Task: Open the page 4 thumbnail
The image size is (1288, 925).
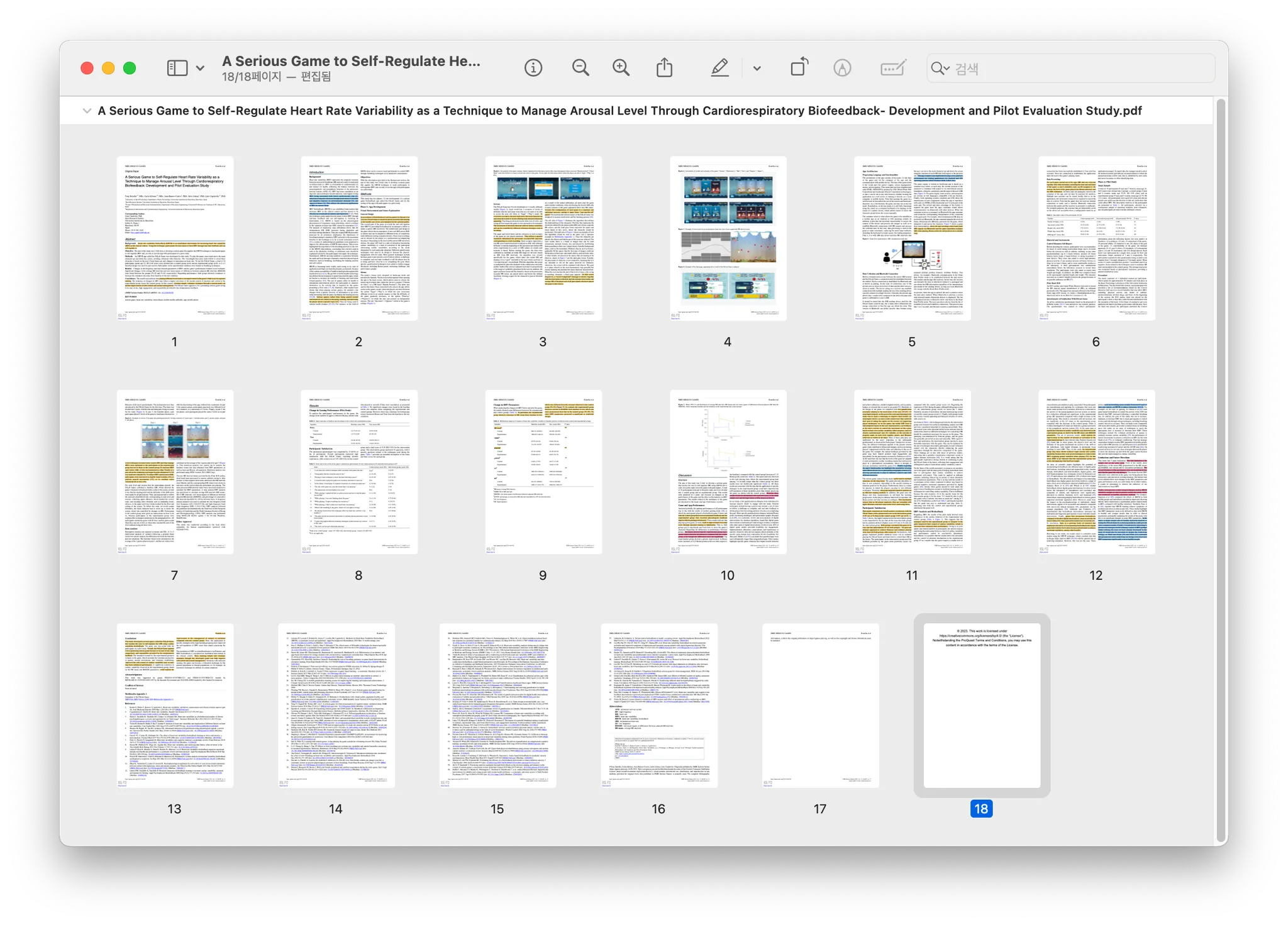Action: click(x=728, y=239)
